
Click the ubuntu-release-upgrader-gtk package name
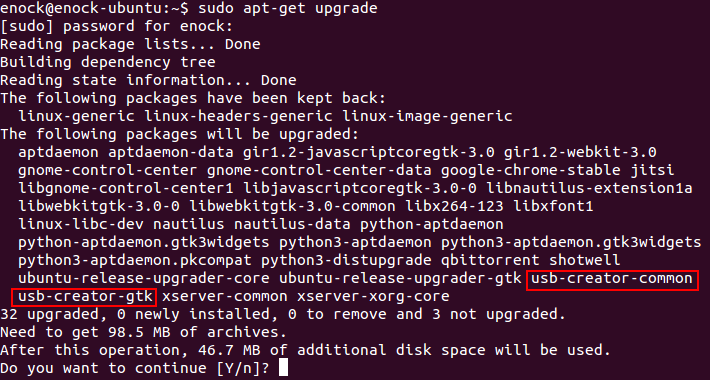(400, 278)
